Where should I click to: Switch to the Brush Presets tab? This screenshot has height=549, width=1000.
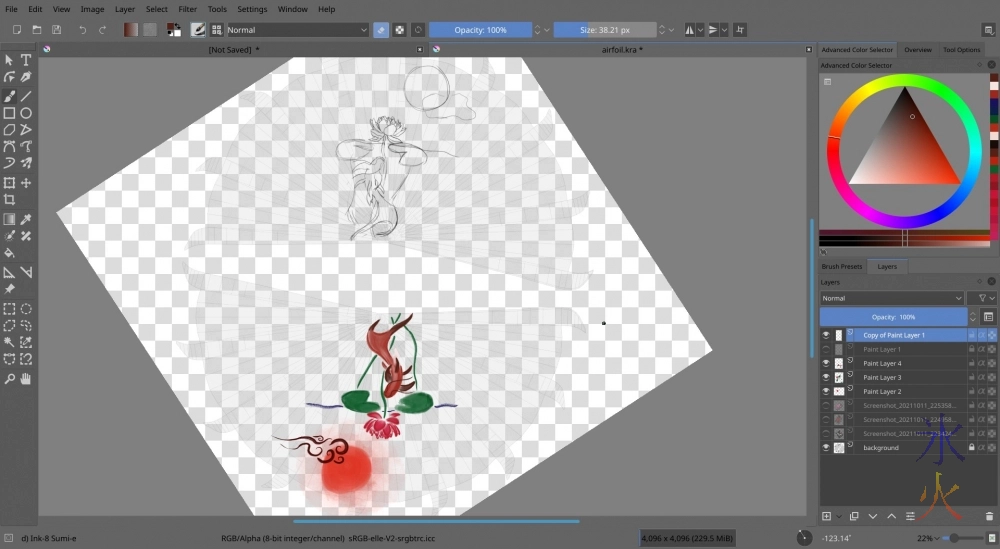[842, 267]
